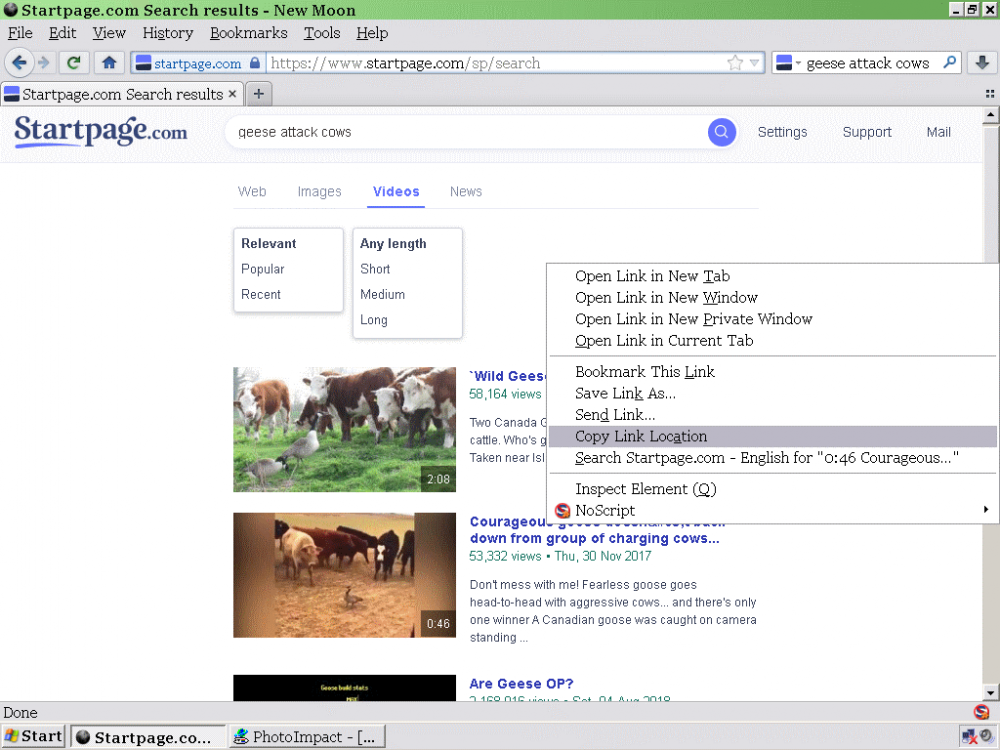Open the URL bar history dropdown arrow
The width and height of the screenshot is (1000, 750).
coord(755,63)
